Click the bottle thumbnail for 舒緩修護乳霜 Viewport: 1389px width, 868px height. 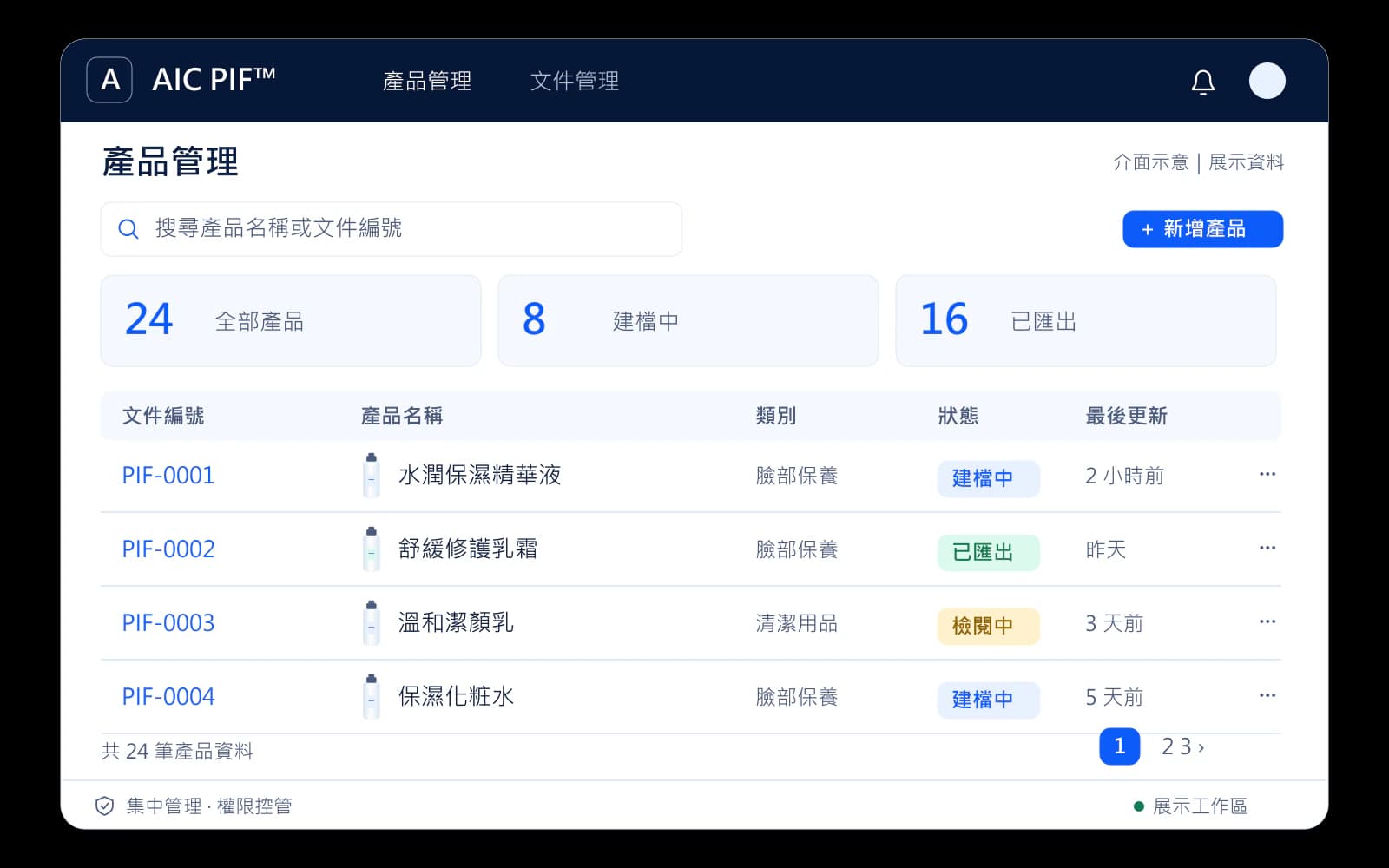pyautogui.click(x=372, y=549)
